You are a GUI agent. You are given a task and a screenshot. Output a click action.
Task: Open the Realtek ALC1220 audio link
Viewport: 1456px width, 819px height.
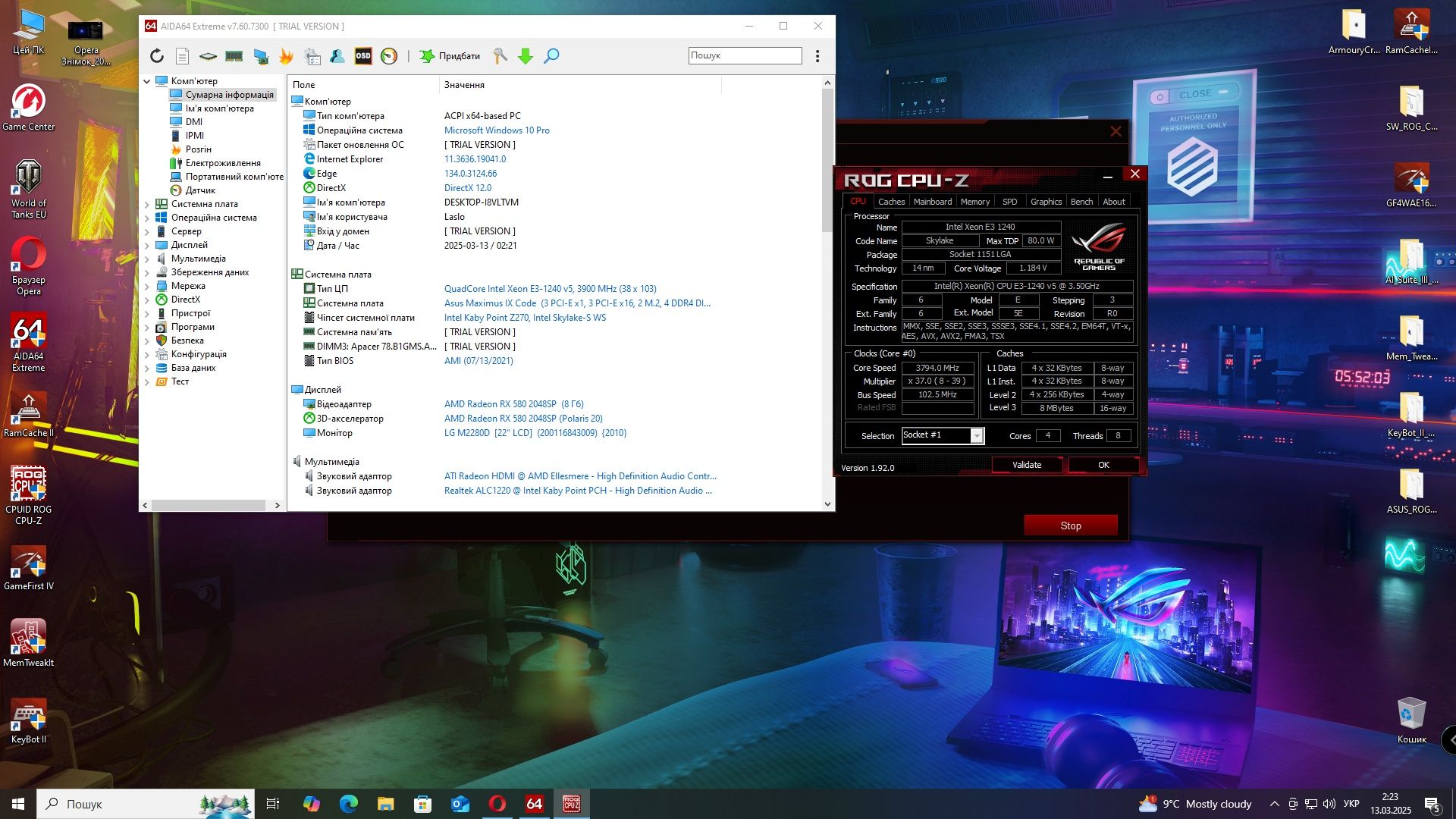pos(578,491)
